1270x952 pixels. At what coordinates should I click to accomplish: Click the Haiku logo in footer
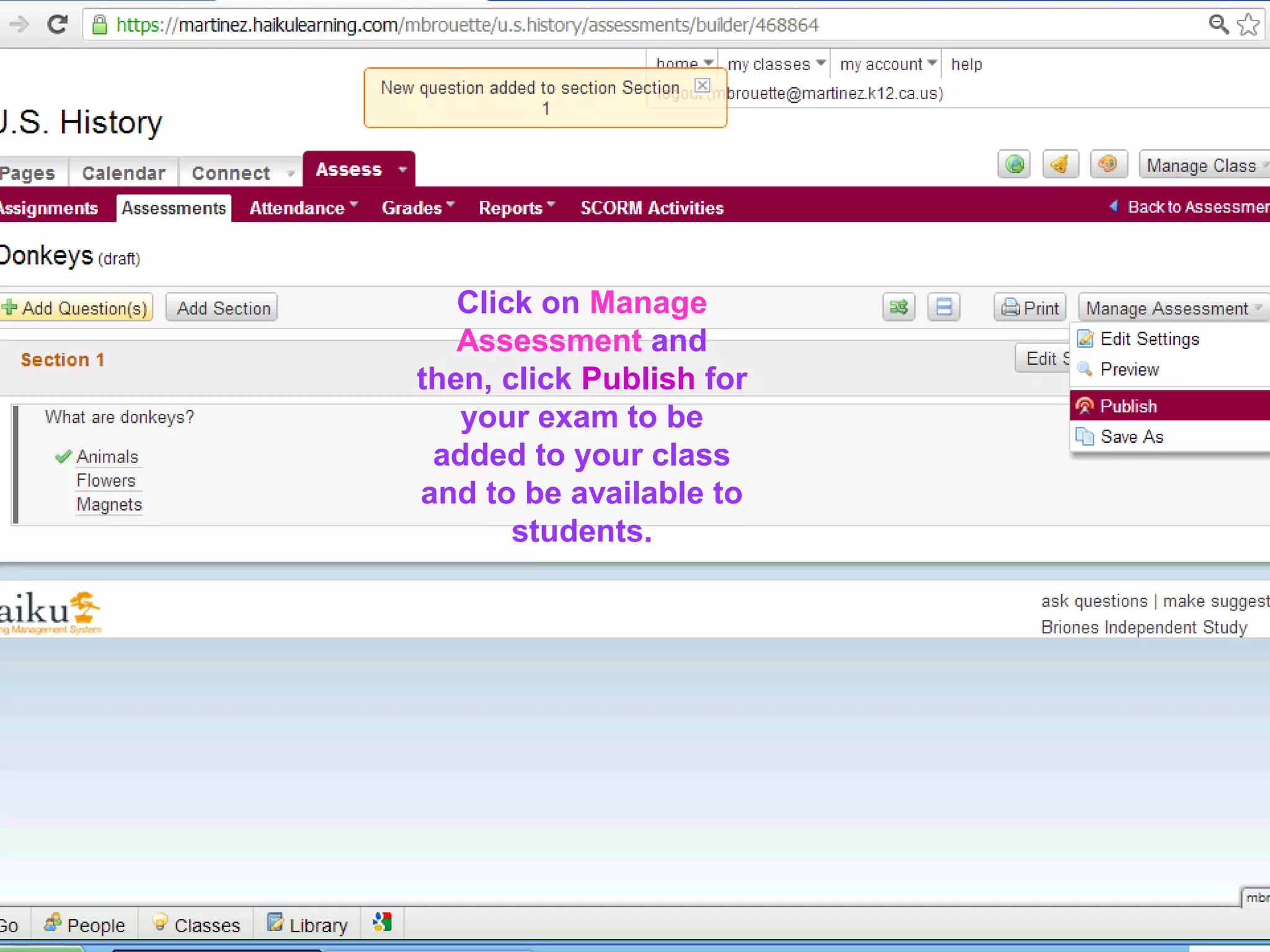51,612
